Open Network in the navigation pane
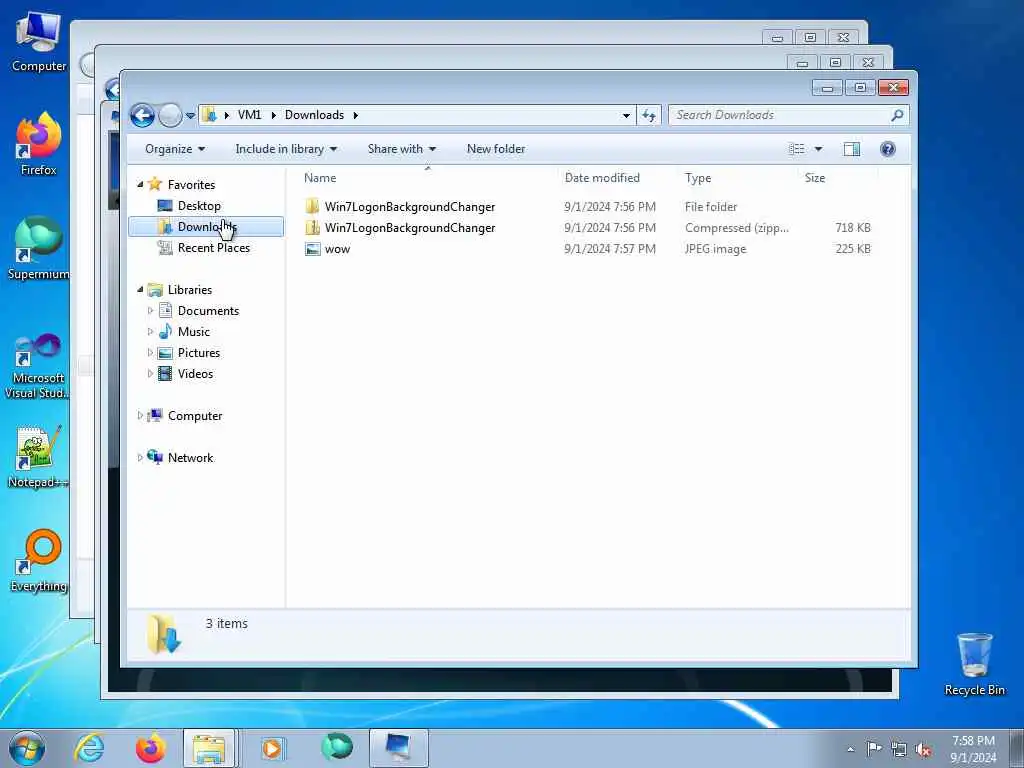 click(190, 458)
